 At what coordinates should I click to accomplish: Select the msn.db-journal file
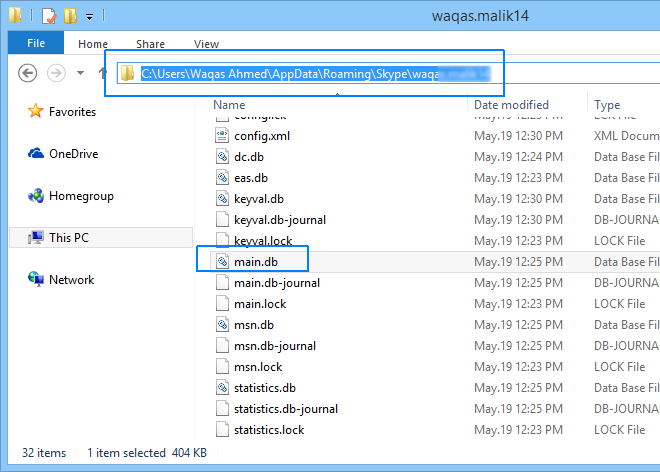coord(275,346)
